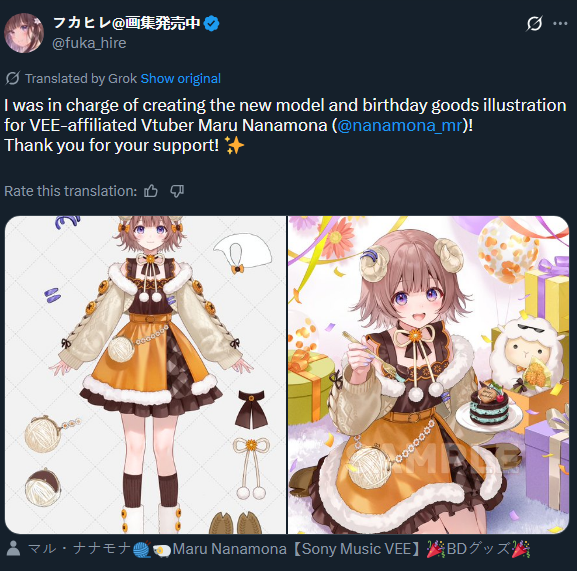Open the @nanamona_mr mention link

(x=400, y=125)
